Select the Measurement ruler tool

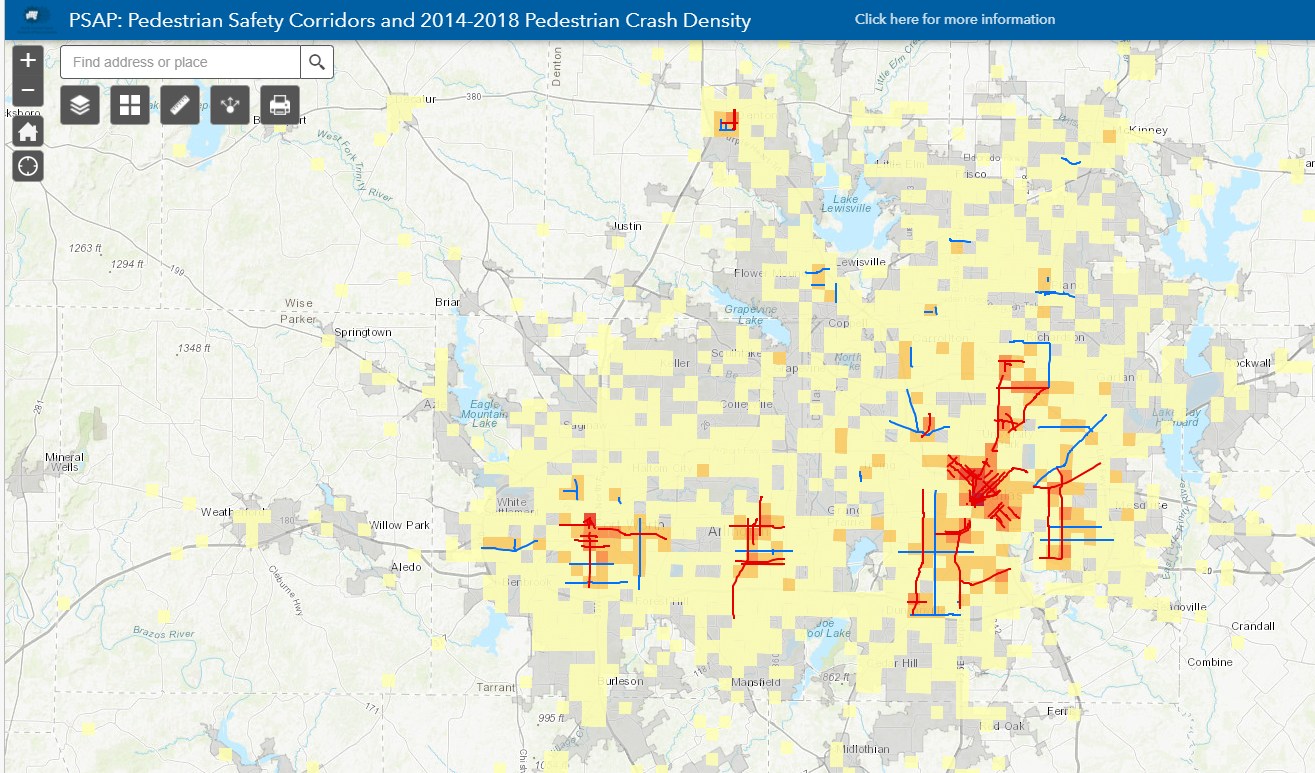tap(179, 104)
